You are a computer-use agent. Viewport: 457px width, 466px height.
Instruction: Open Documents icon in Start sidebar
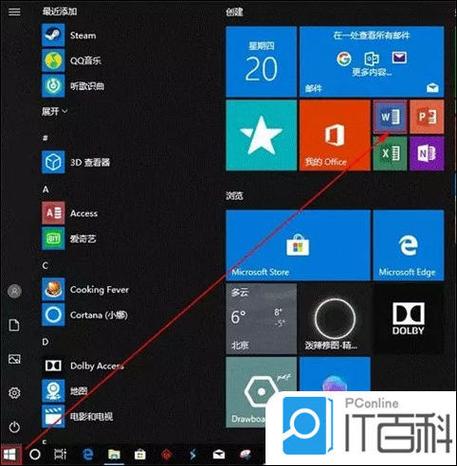(14, 325)
